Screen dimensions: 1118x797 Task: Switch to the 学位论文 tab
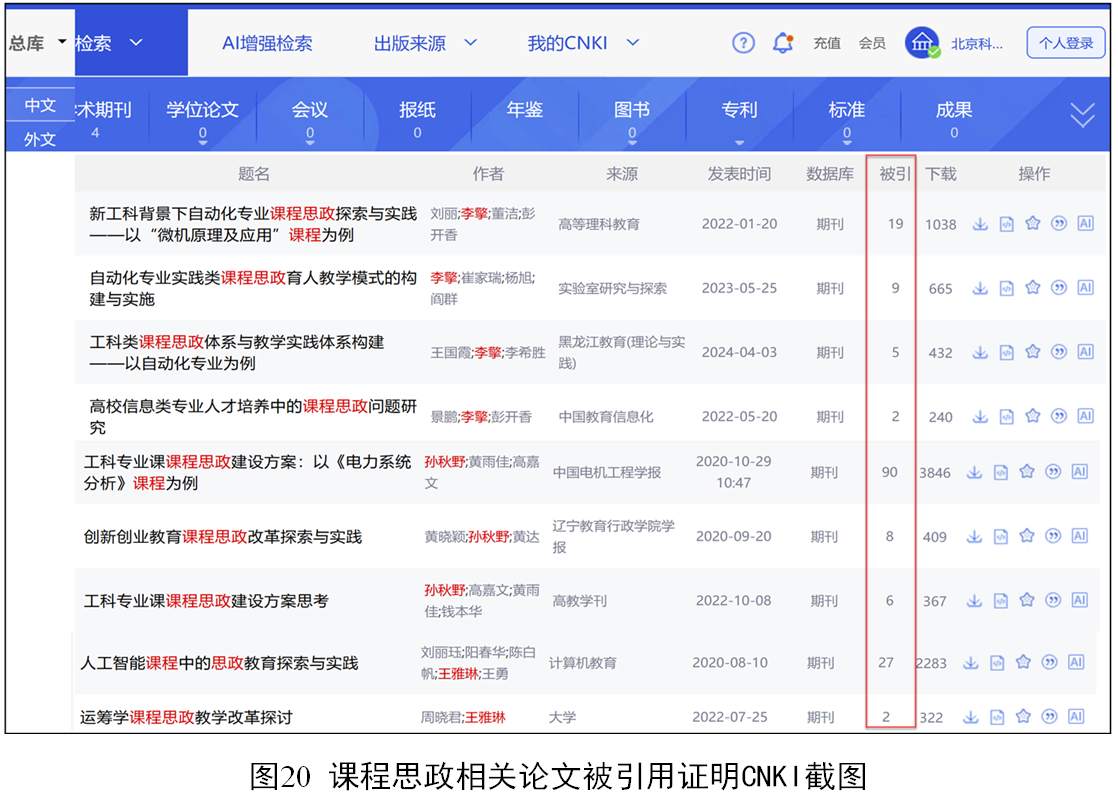[x=203, y=111]
